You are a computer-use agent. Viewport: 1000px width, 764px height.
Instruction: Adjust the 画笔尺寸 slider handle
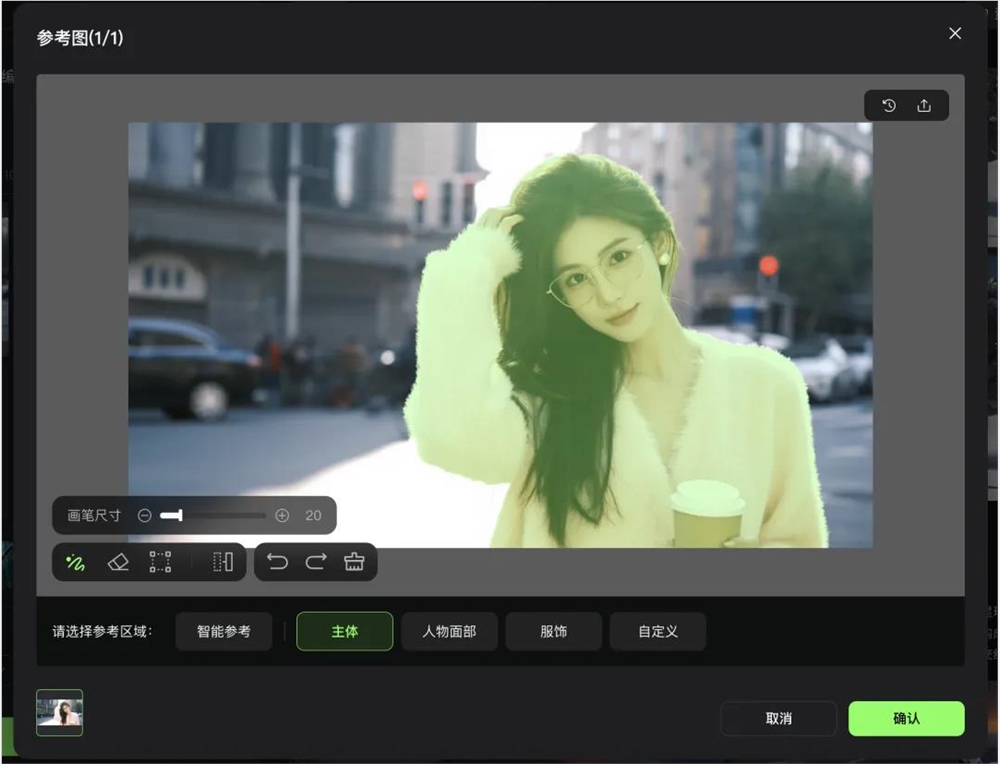tap(180, 515)
